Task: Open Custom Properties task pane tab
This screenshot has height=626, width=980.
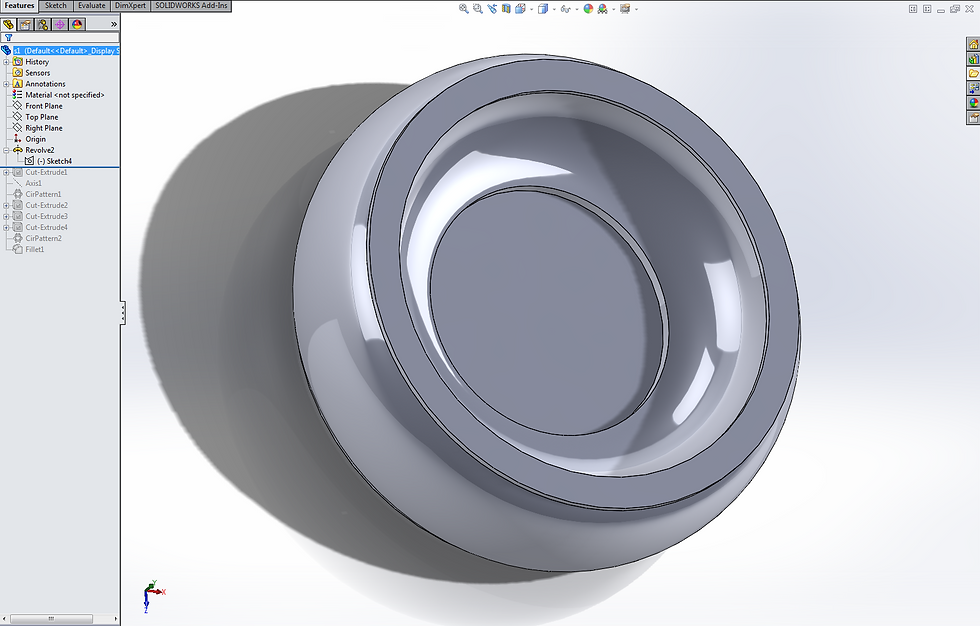Action: click(x=973, y=117)
